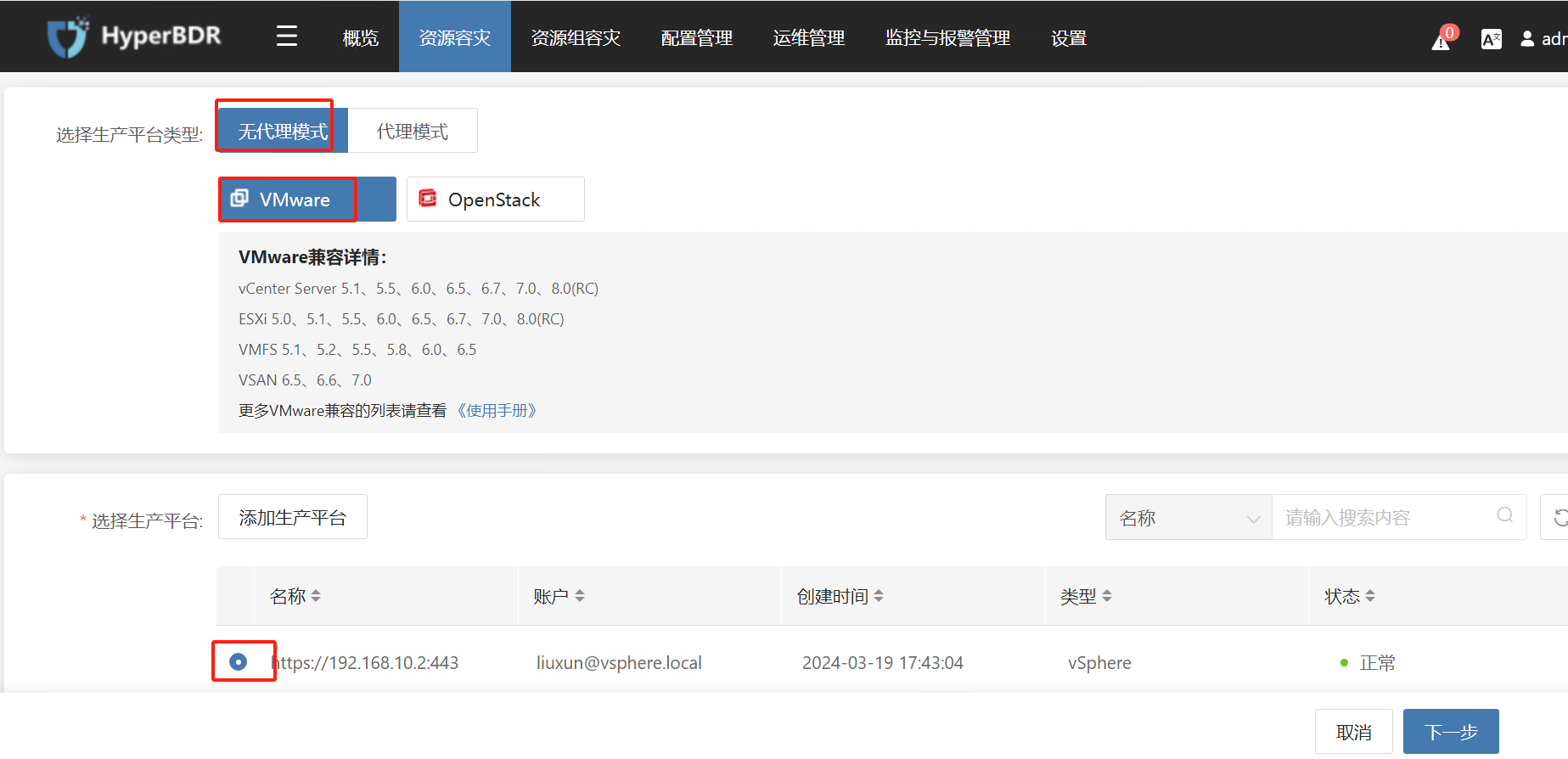Click the 下一步 button
Viewport: 1568px width, 759px height.
pyautogui.click(x=1451, y=732)
